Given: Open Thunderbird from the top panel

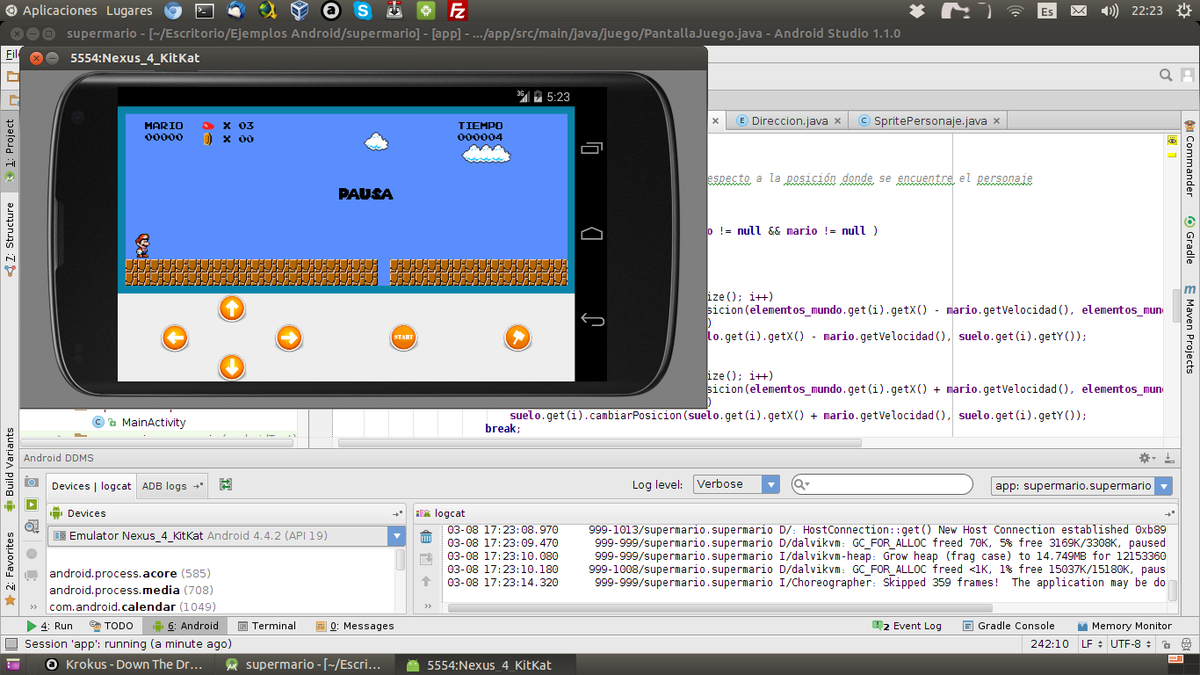Looking at the screenshot, I should [236, 11].
